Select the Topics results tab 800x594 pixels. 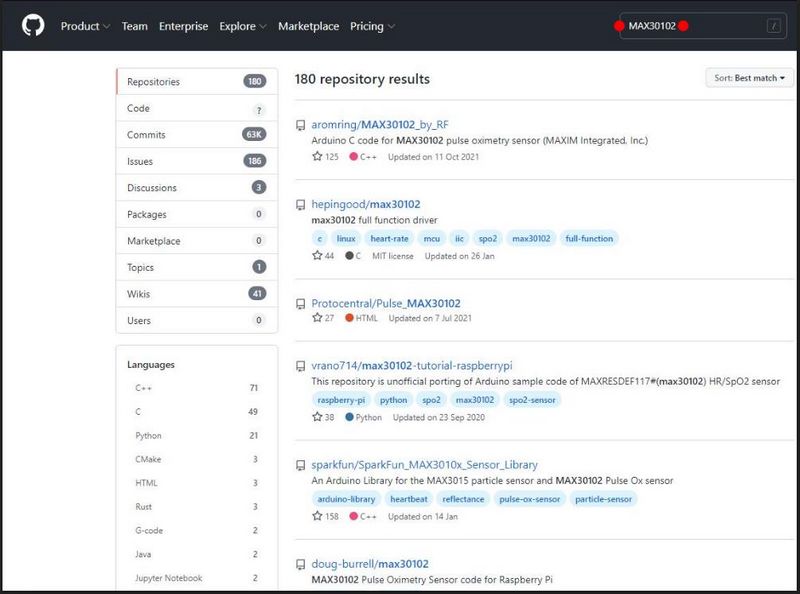[197, 267]
